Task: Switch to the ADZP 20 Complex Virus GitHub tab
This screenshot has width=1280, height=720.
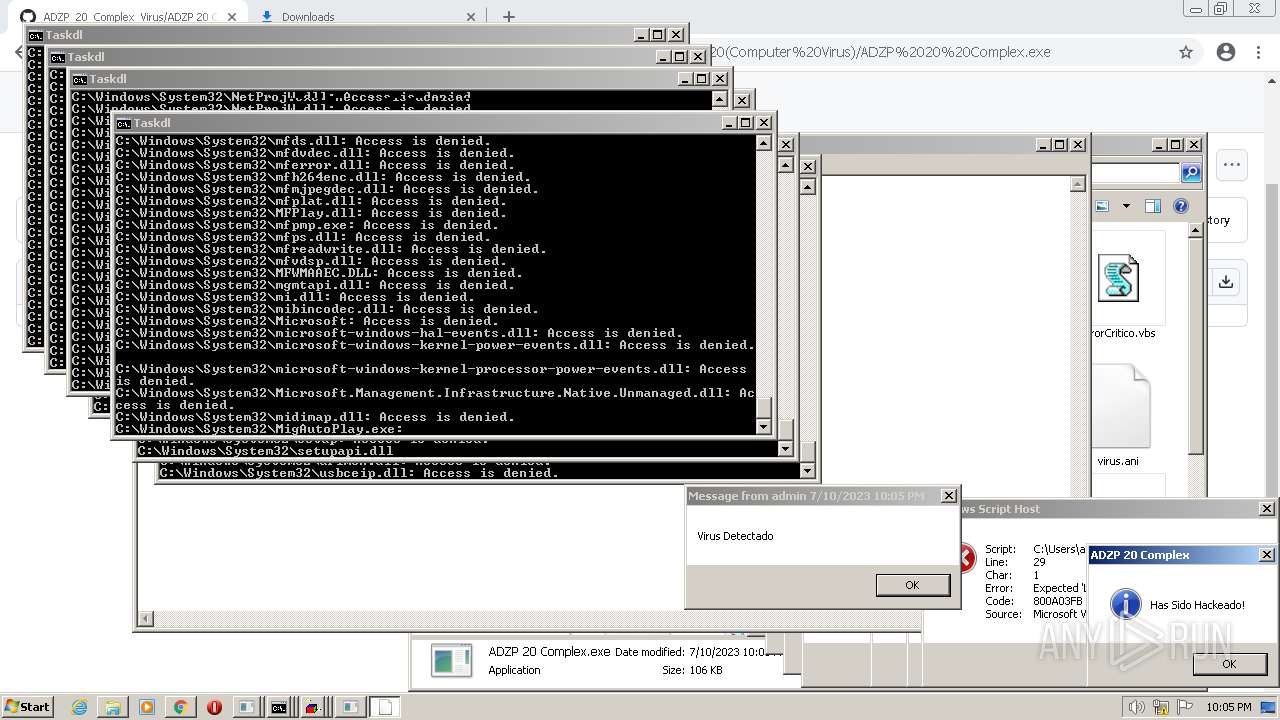Action: [130, 17]
